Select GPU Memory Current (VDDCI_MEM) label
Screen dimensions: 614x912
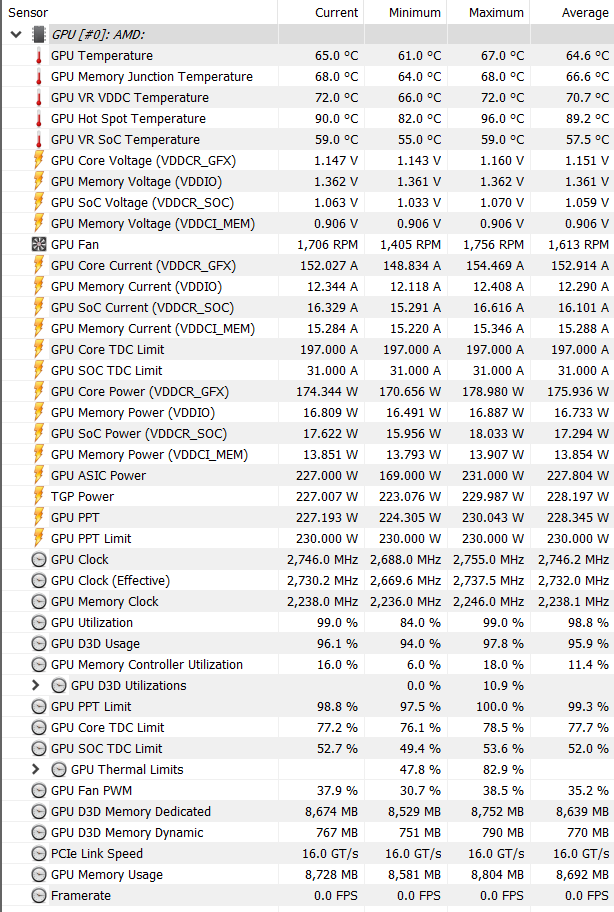(152, 328)
